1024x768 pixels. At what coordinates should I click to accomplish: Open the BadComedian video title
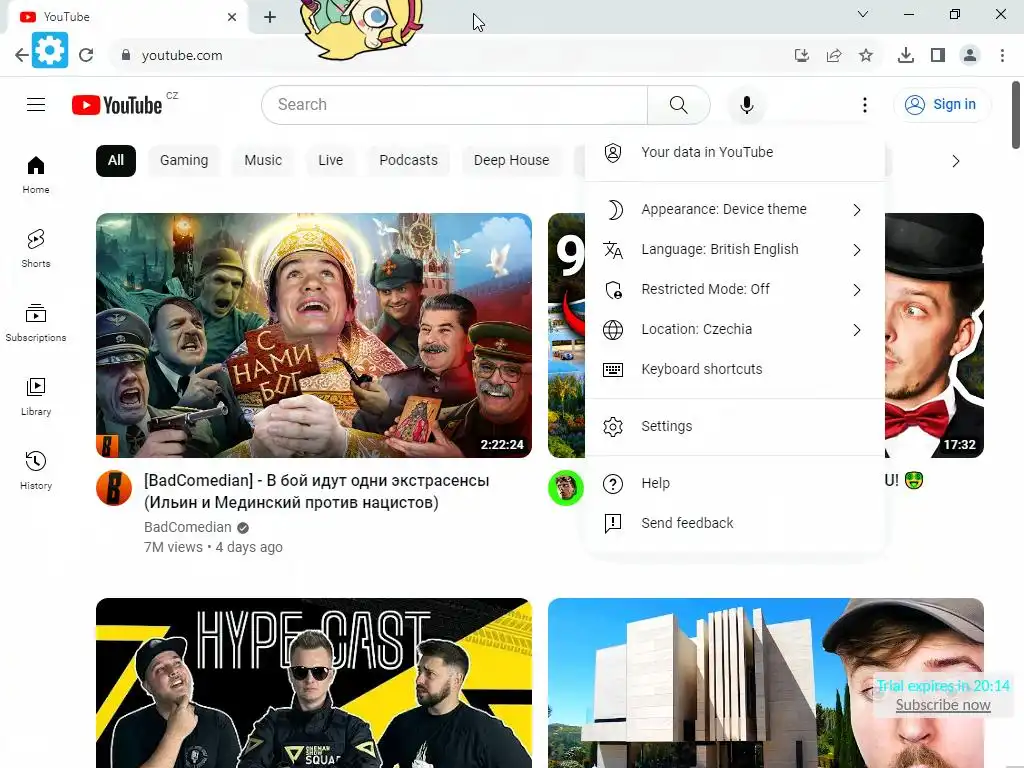(x=317, y=492)
